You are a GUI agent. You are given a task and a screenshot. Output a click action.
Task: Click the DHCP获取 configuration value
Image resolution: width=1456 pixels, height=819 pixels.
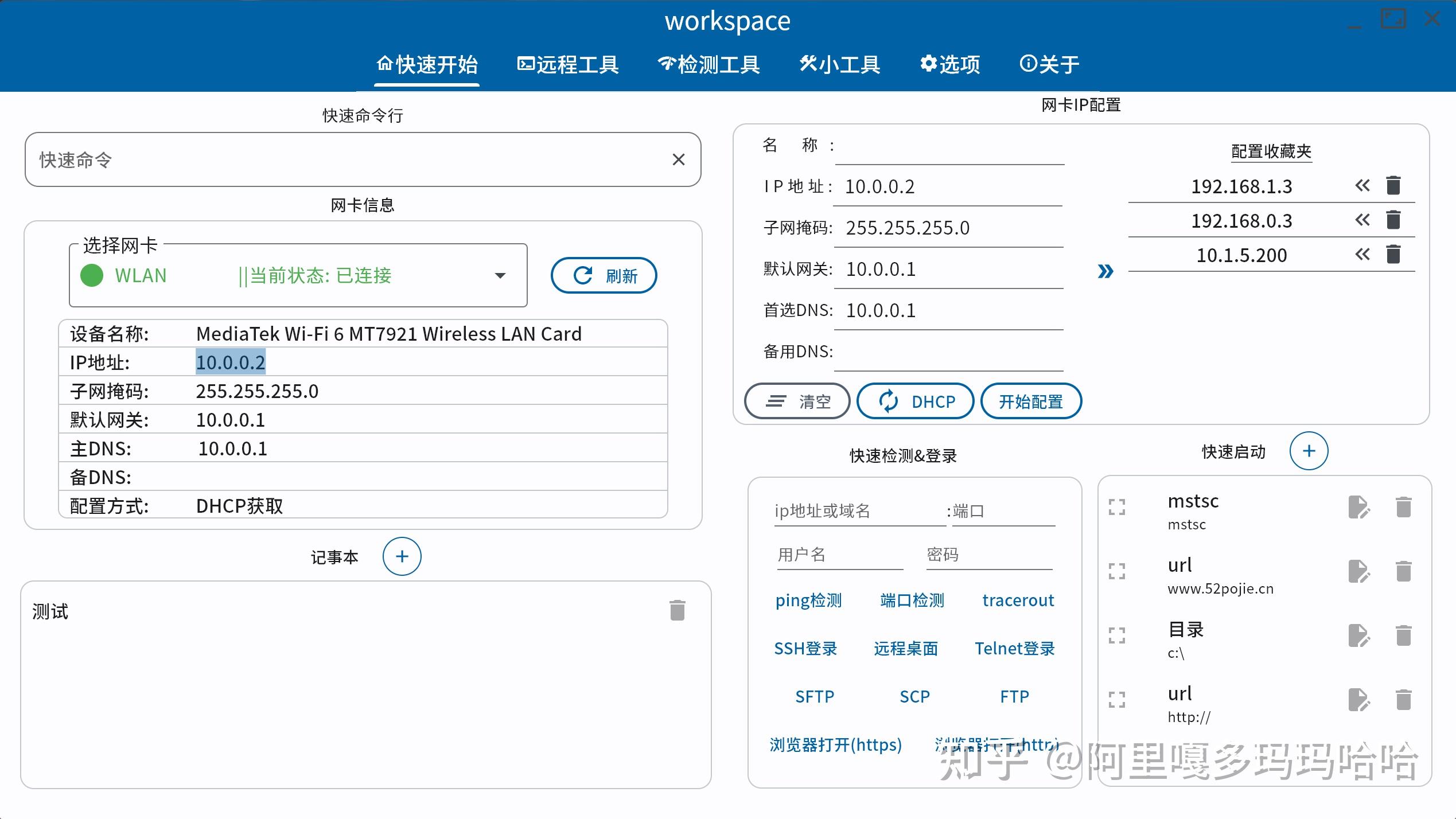click(x=240, y=506)
